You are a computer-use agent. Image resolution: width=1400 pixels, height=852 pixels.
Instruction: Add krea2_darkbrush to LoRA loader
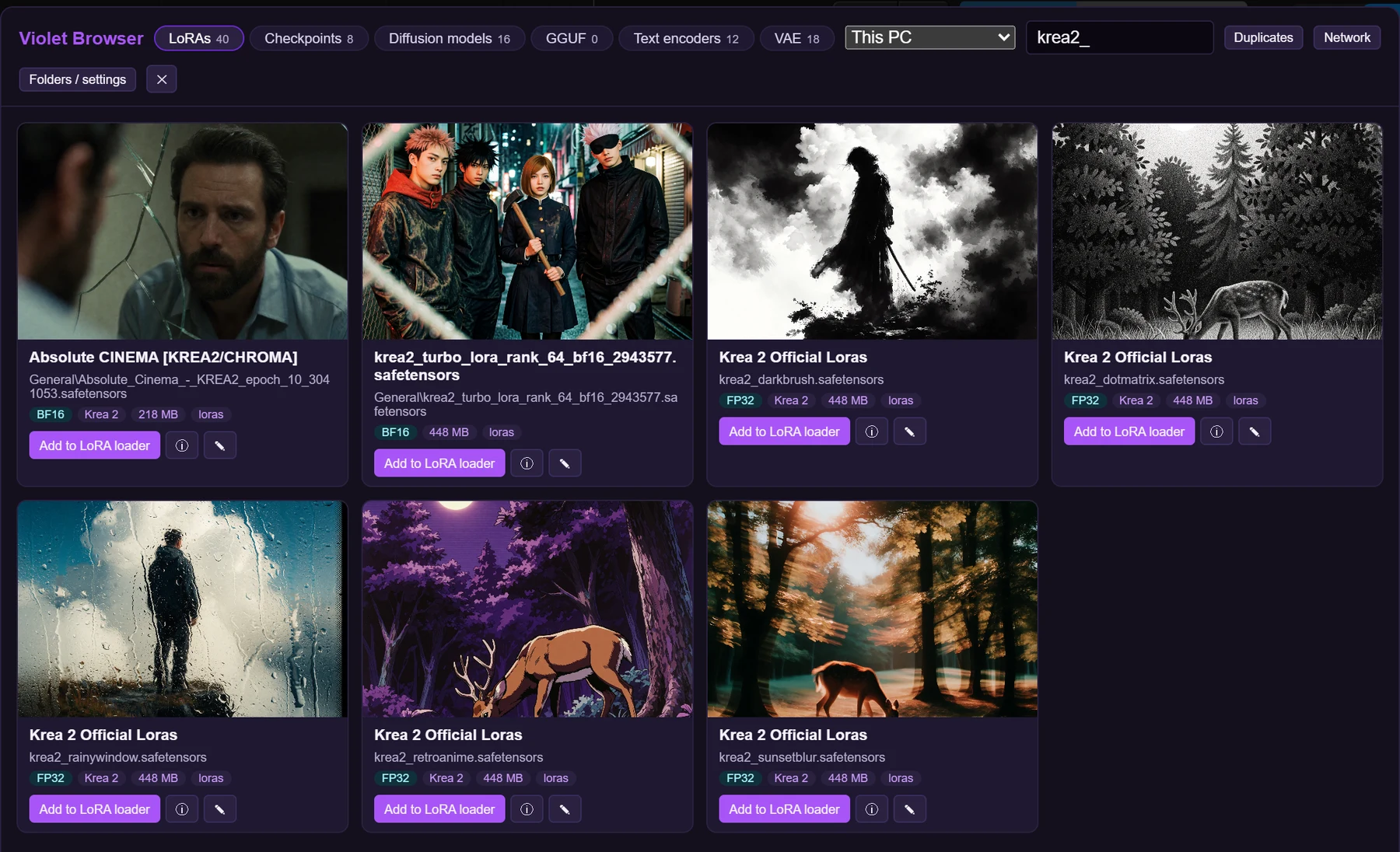click(x=784, y=431)
